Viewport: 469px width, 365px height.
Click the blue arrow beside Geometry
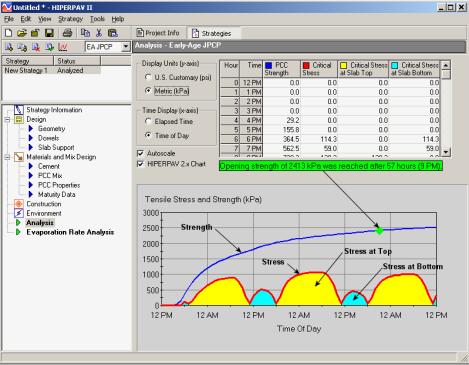[31, 128]
